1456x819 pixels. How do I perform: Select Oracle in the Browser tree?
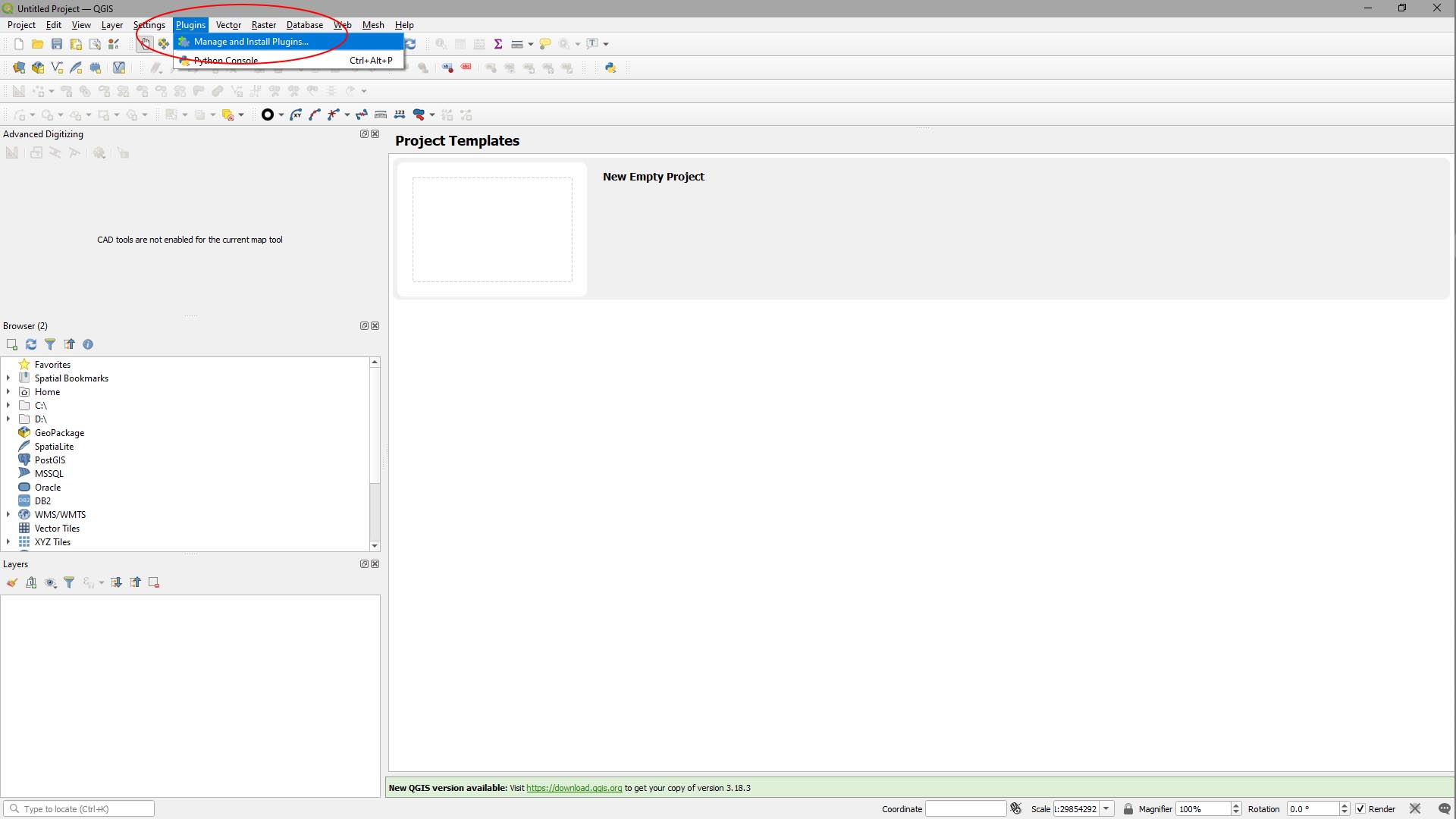click(x=48, y=487)
